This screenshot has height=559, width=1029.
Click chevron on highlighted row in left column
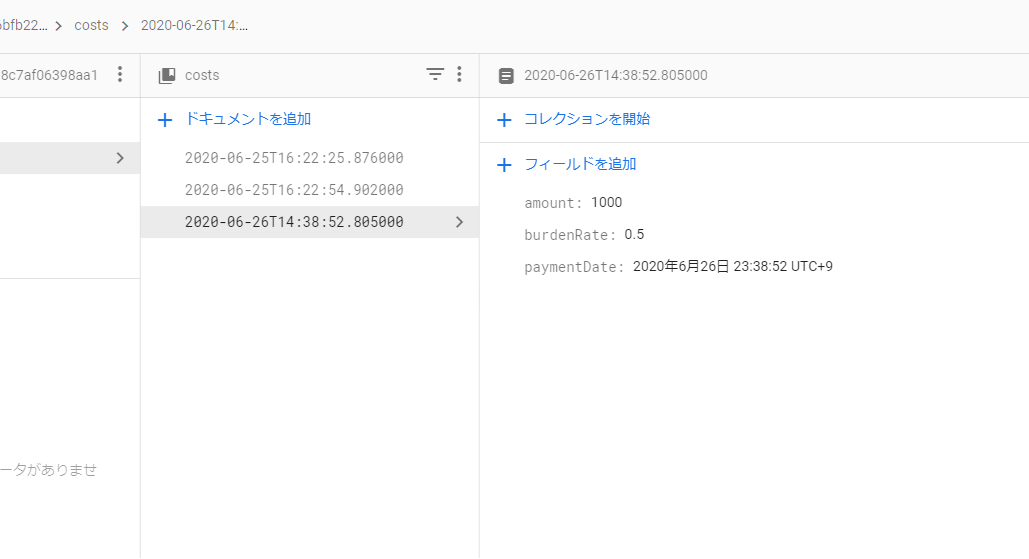[x=120, y=158]
